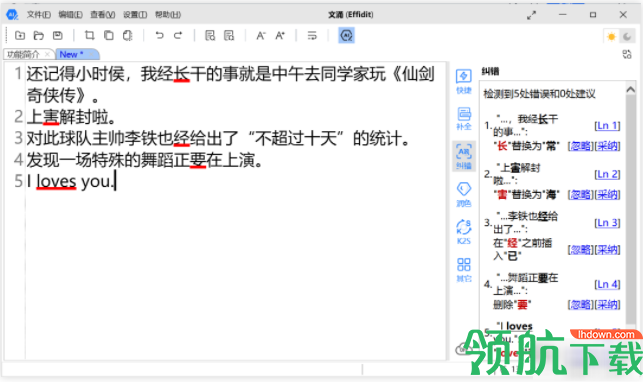
Task: Redo the last edit
Action: click(178, 36)
